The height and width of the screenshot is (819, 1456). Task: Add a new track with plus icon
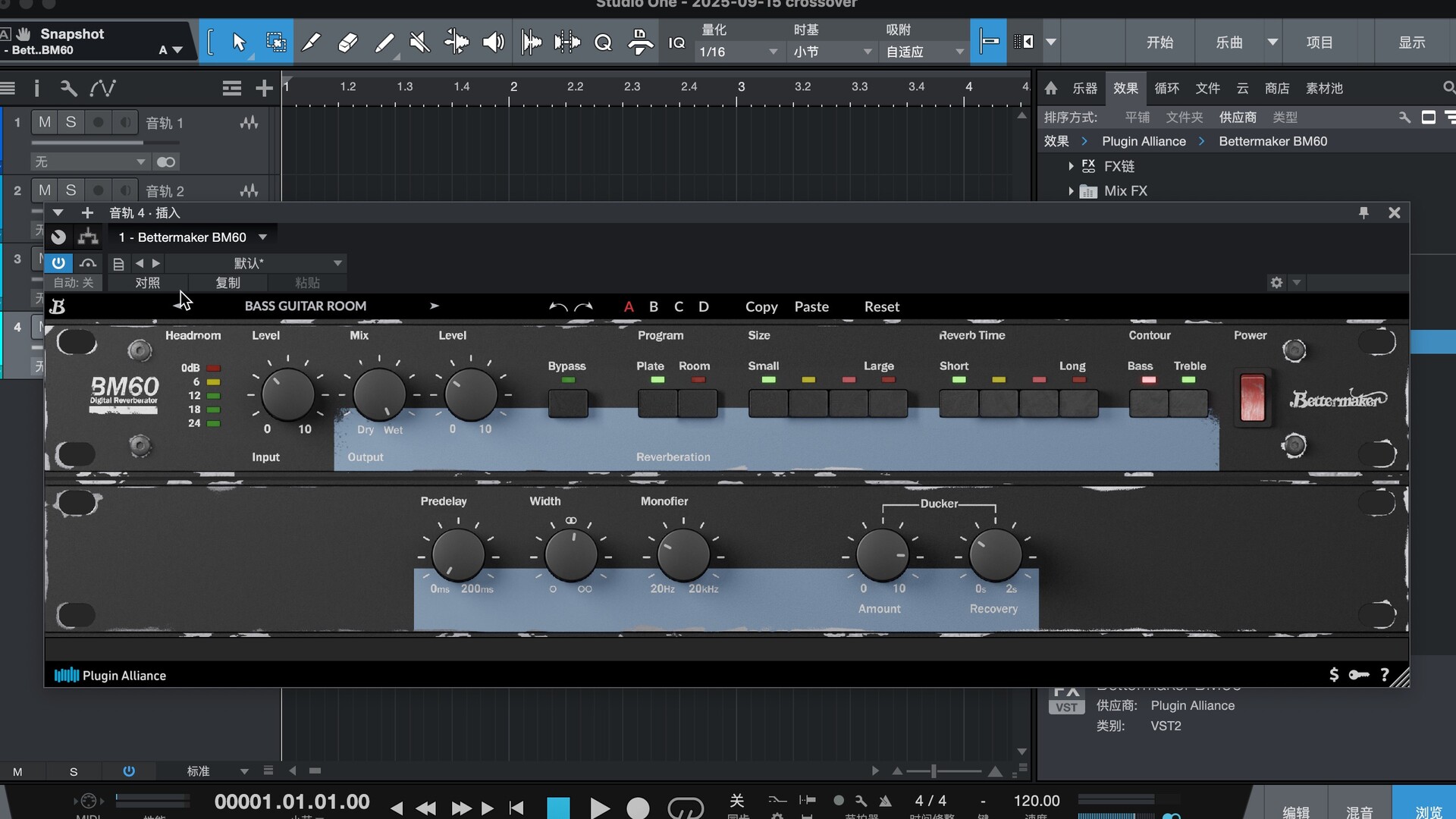pos(264,89)
